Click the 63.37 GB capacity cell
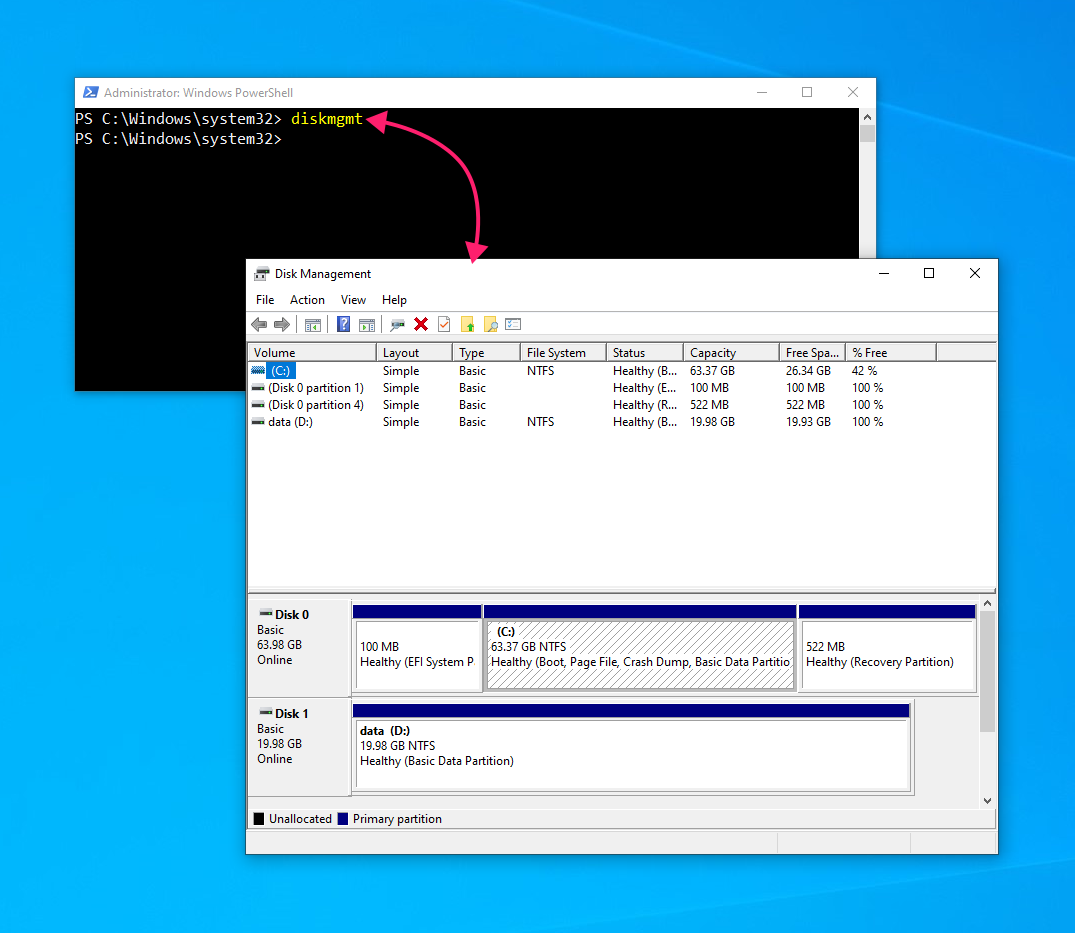This screenshot has height=933, width=1075. click(712, 370)
